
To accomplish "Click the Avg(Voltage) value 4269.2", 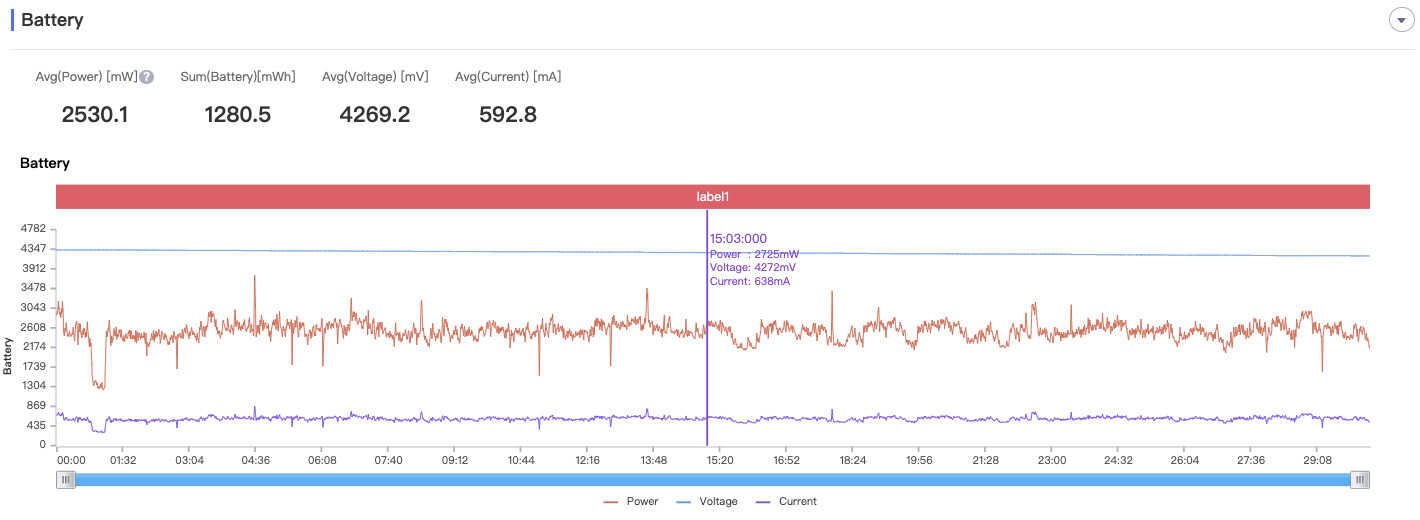I will click(375, 114).
